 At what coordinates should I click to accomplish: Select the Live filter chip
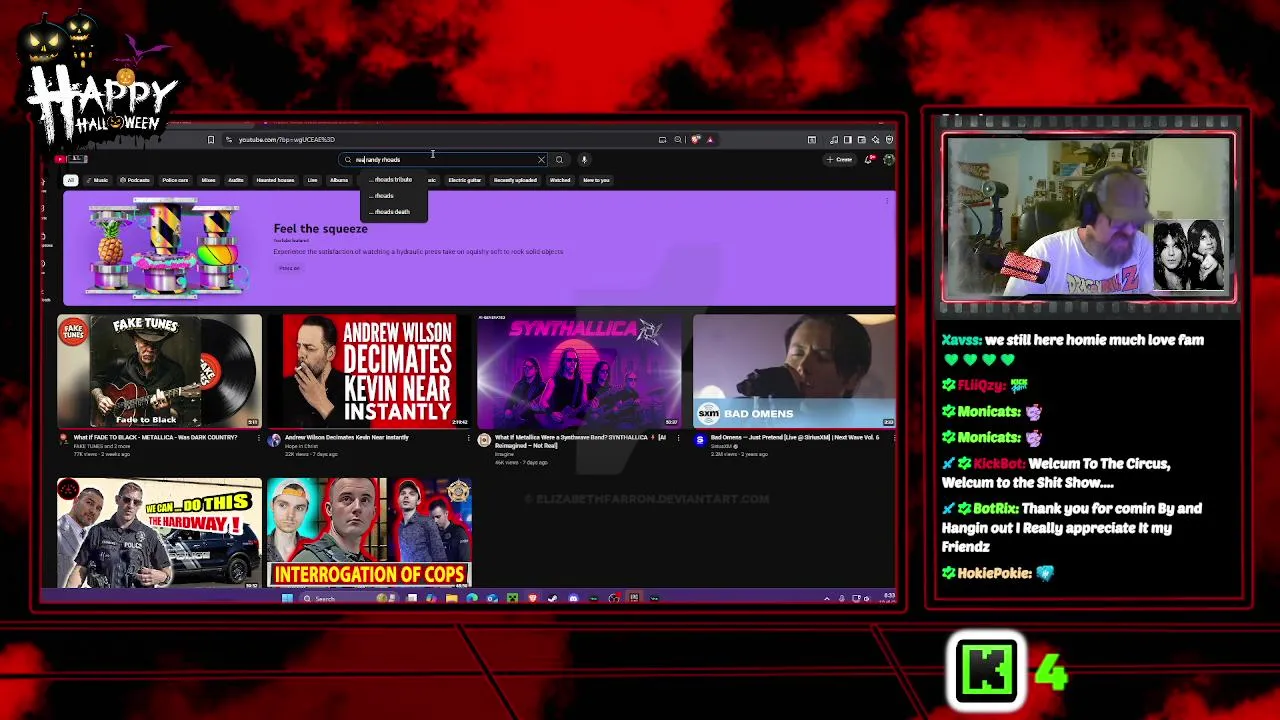pyautogui.click(x=312, y=180)
